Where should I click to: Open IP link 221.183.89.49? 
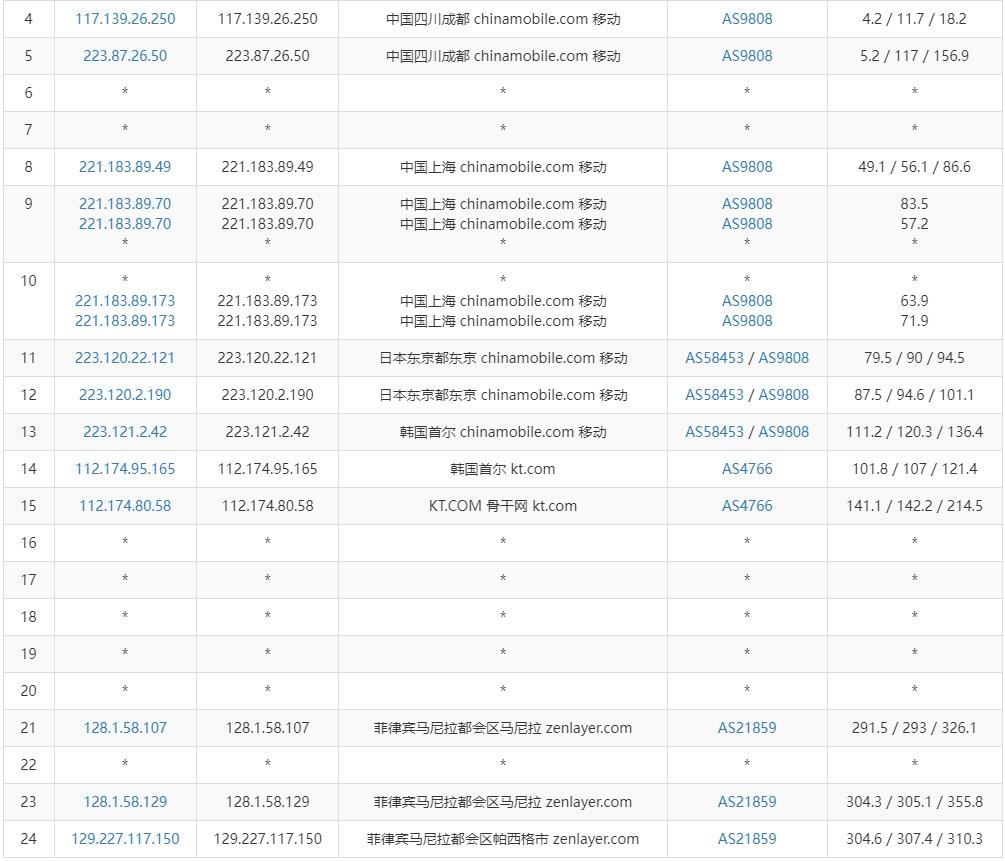coord(125,167)
